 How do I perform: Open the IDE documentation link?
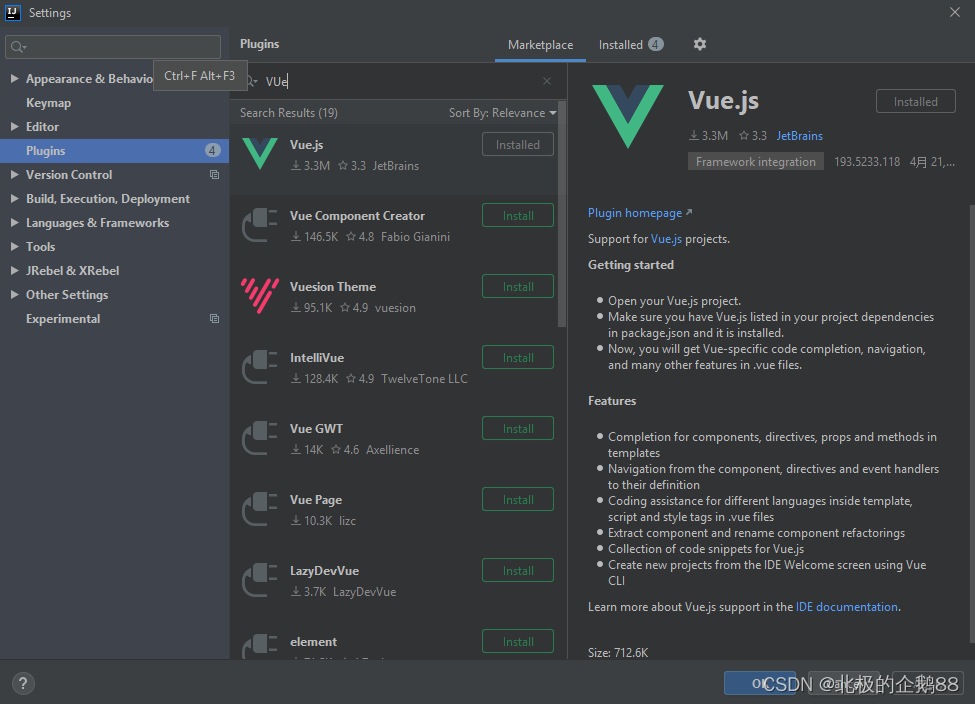point(847,607)
